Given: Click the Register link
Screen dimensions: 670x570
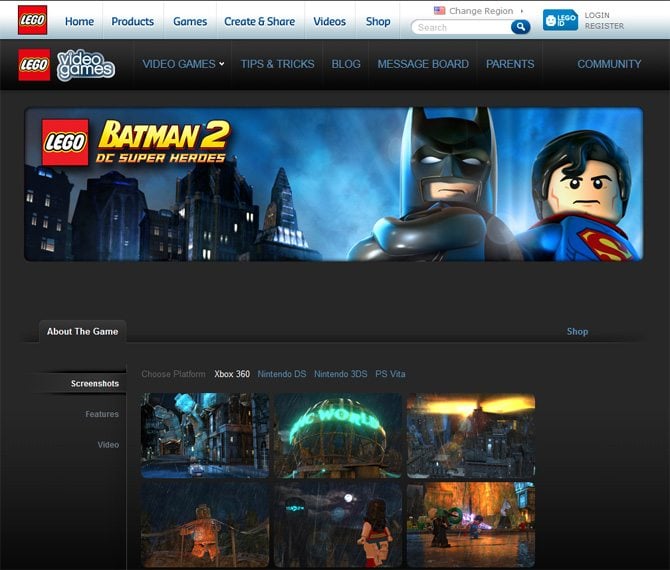Looking at the screenshot, I should pos(604,26).
